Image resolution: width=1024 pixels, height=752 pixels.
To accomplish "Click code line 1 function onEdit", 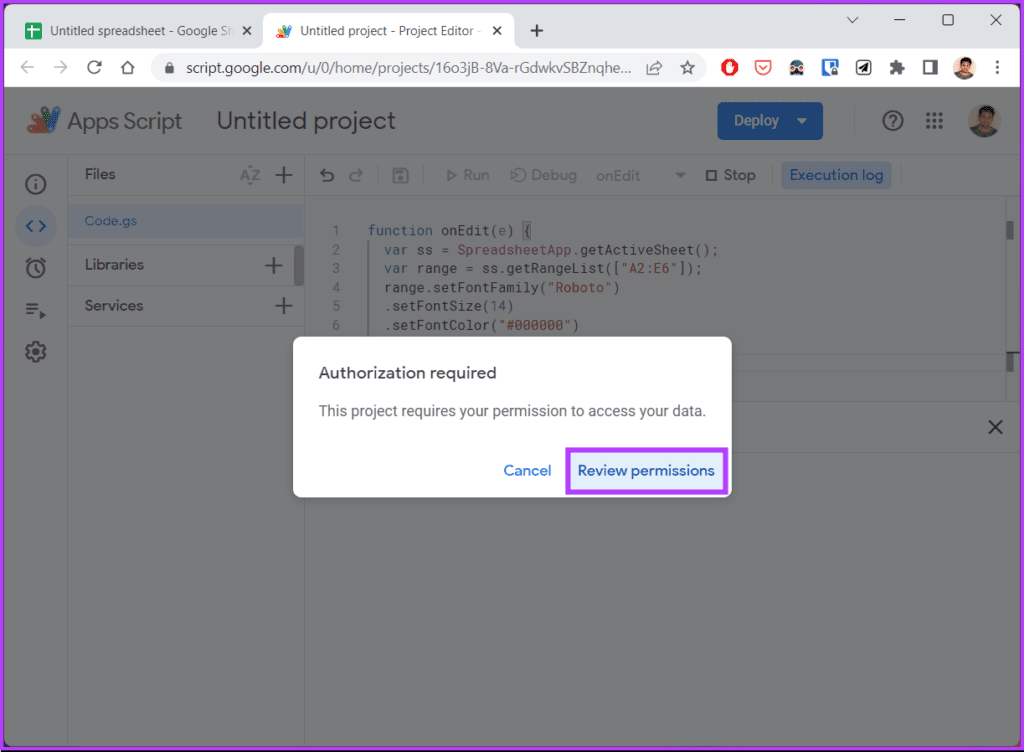I will (x=449, y=230).
